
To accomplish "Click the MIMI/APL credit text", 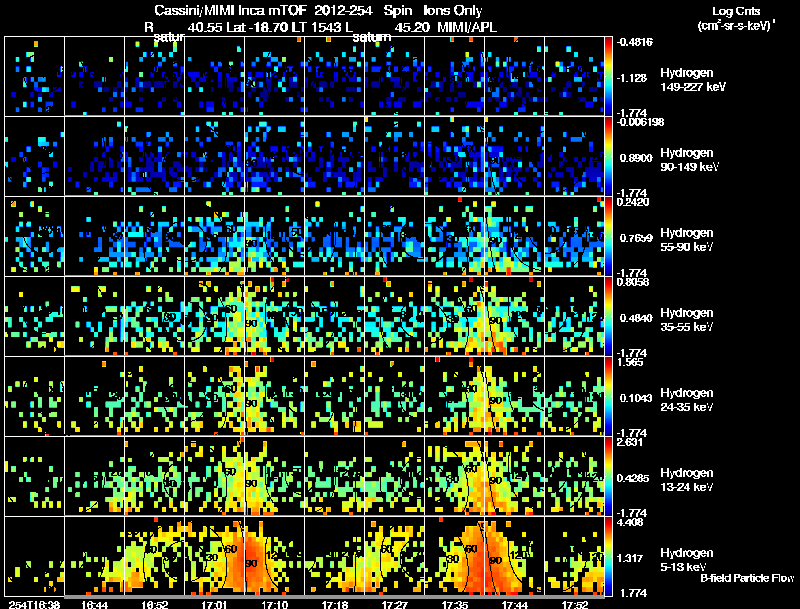I will [467, 28].
